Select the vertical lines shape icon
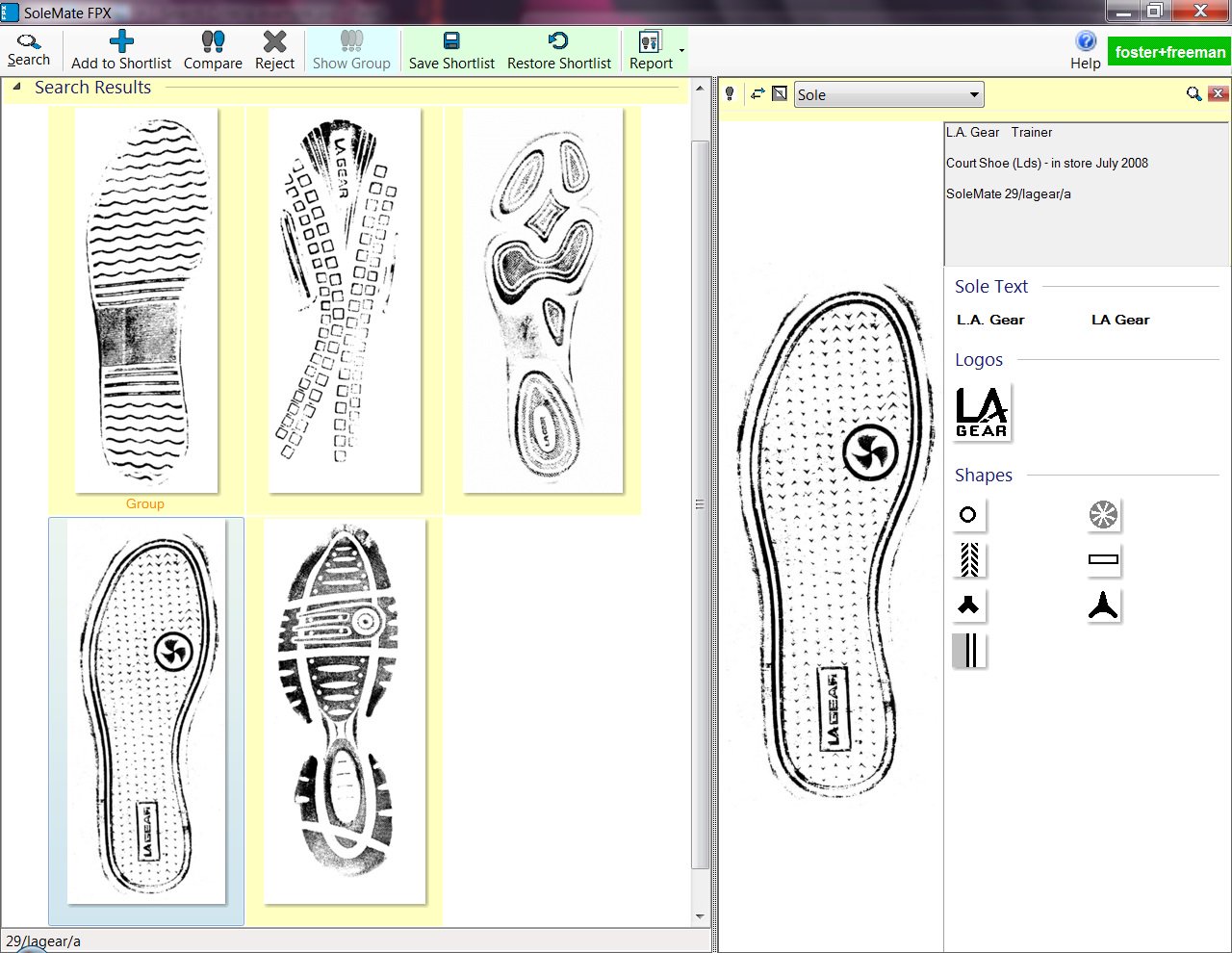The height and width of the screenshot is (953, 1232). (x=969, y=651)
